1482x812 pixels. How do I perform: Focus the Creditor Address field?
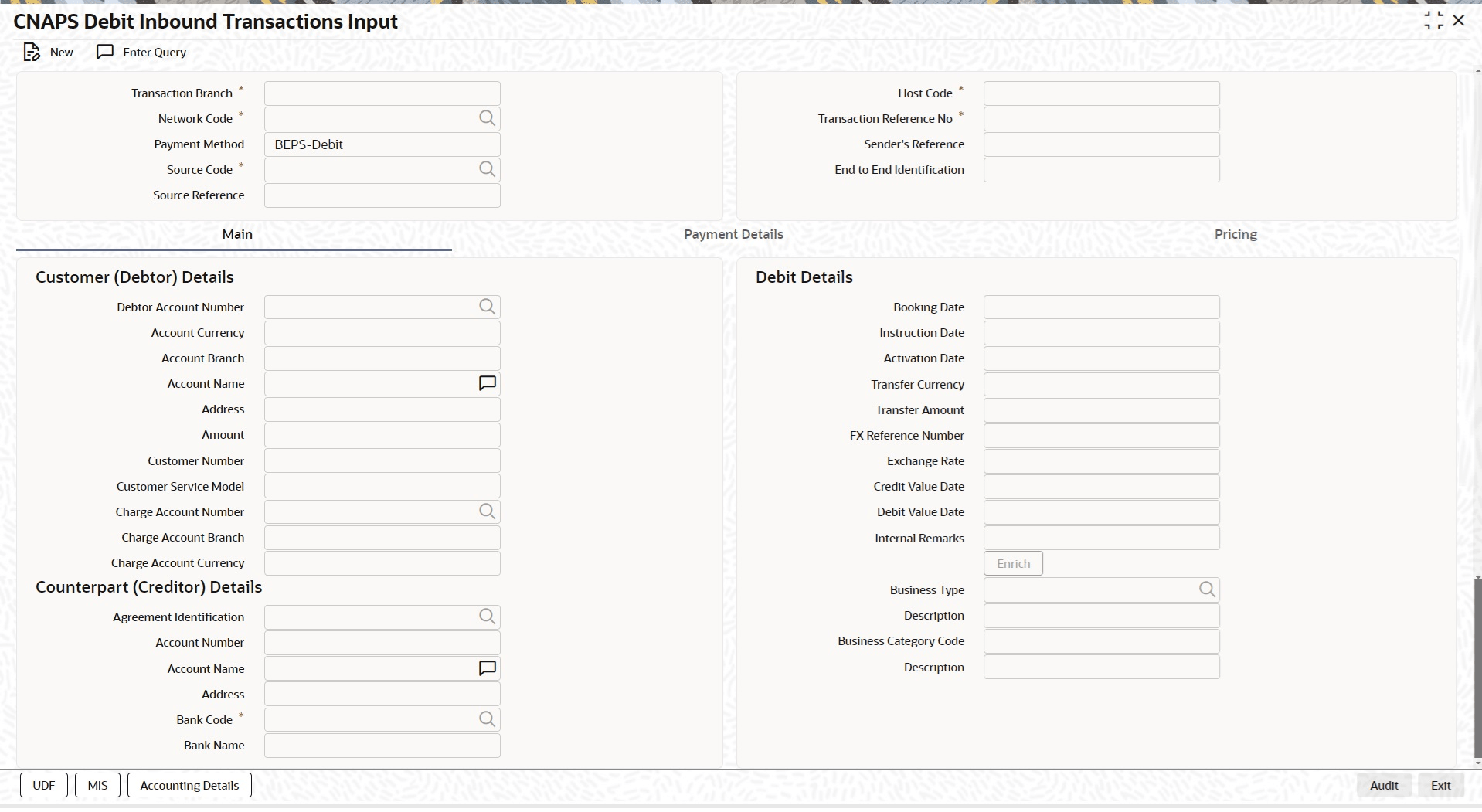tap(382, 695)
